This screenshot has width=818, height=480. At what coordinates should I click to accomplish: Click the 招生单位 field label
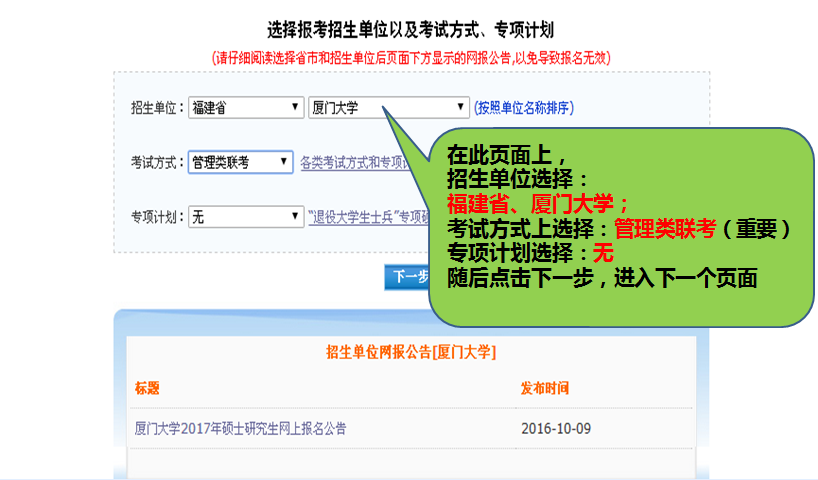(x=158, y=108)
